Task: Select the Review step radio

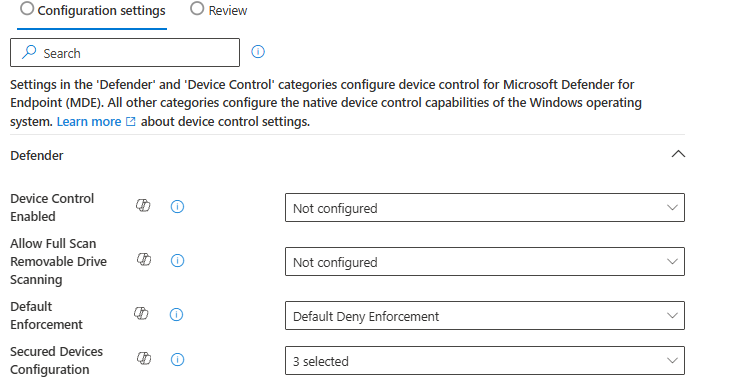Action: 197,8
